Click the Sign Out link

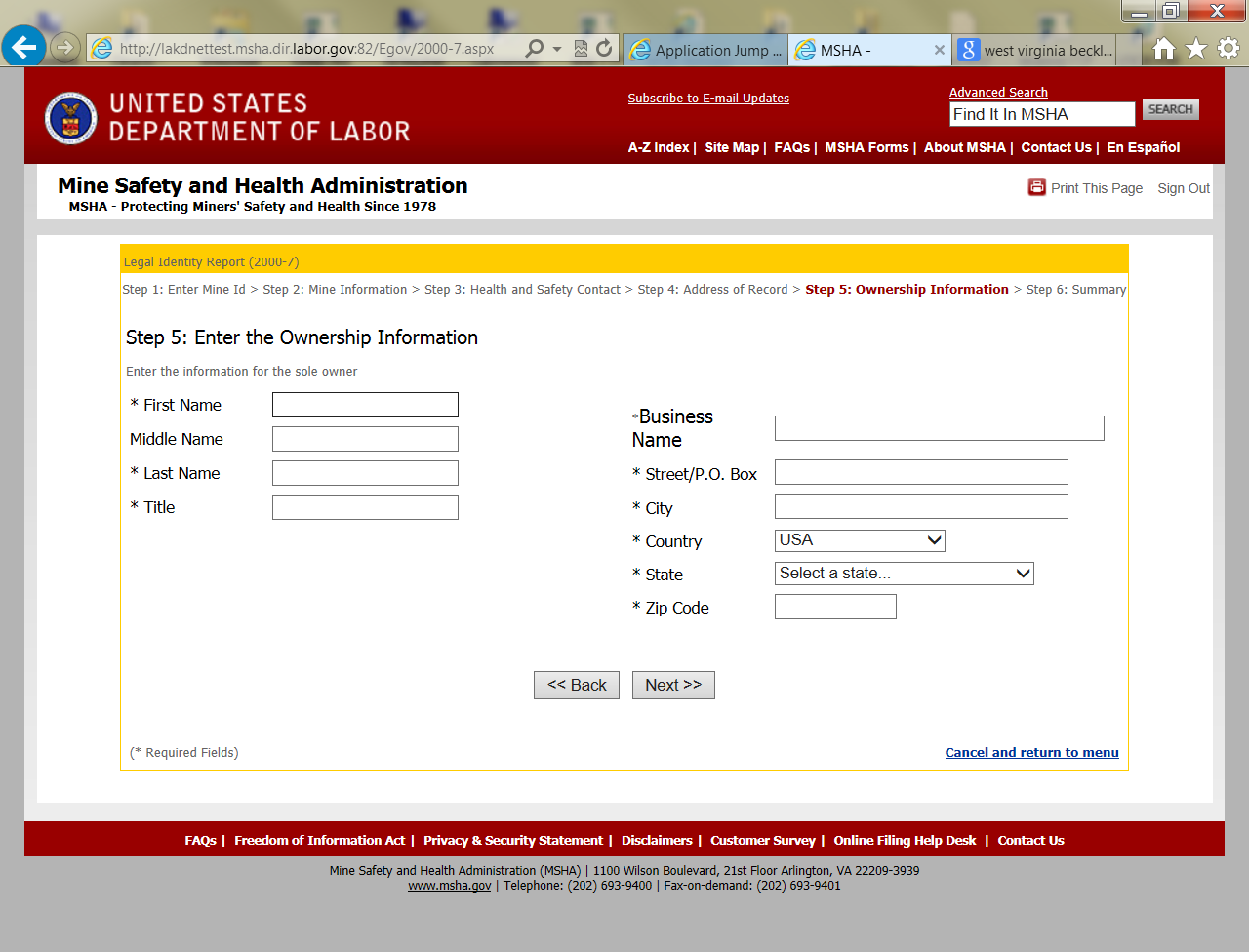pyautogui.click(x=1184, y=188)
